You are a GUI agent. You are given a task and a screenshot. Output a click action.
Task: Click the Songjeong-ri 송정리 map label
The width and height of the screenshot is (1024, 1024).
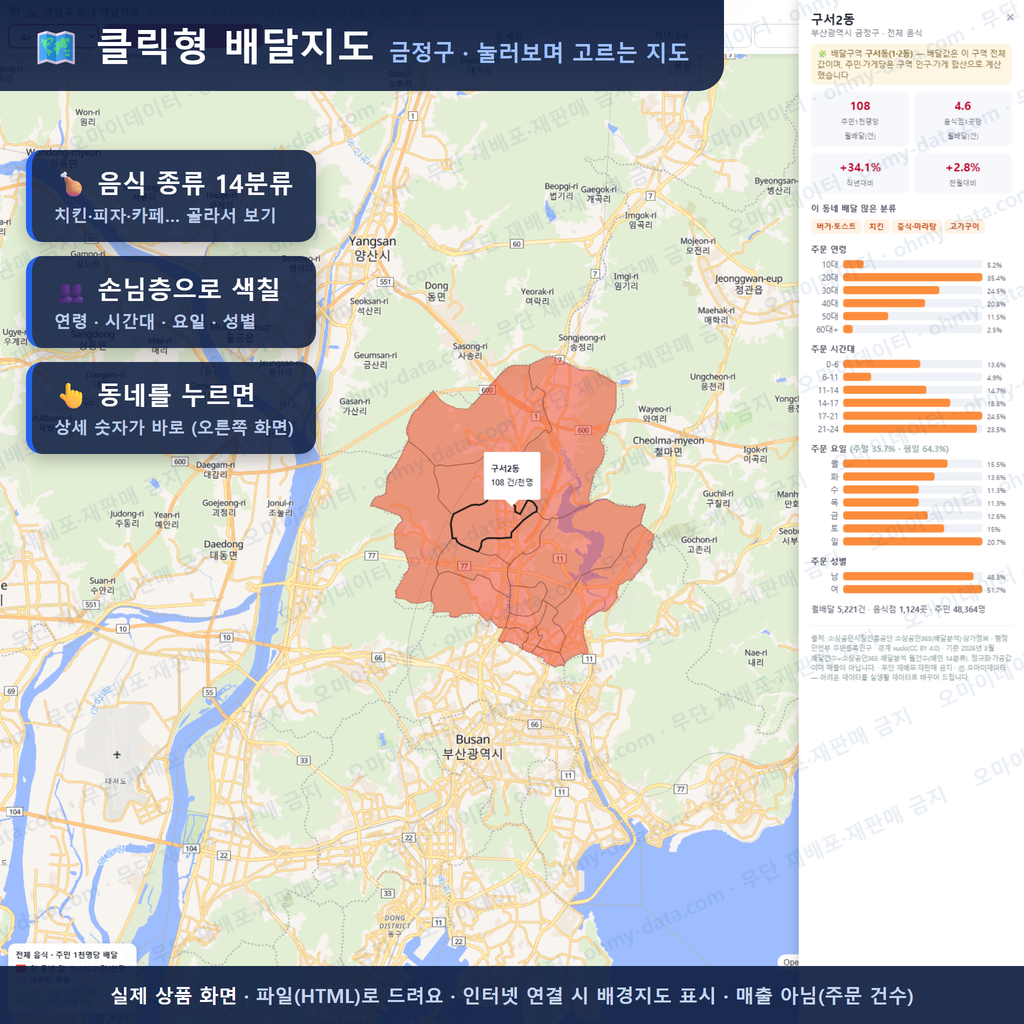pos(581,342)
